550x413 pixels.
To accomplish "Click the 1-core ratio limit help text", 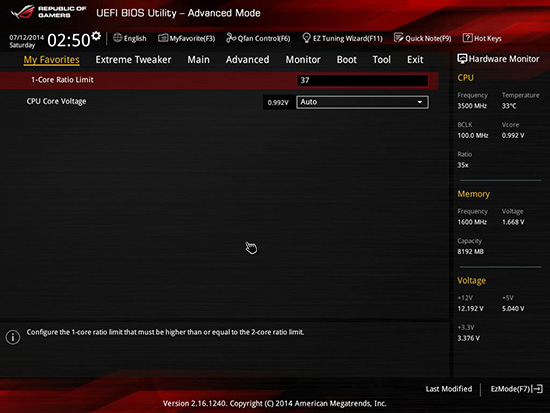I will pyautogui.click(x=166, y=332).
